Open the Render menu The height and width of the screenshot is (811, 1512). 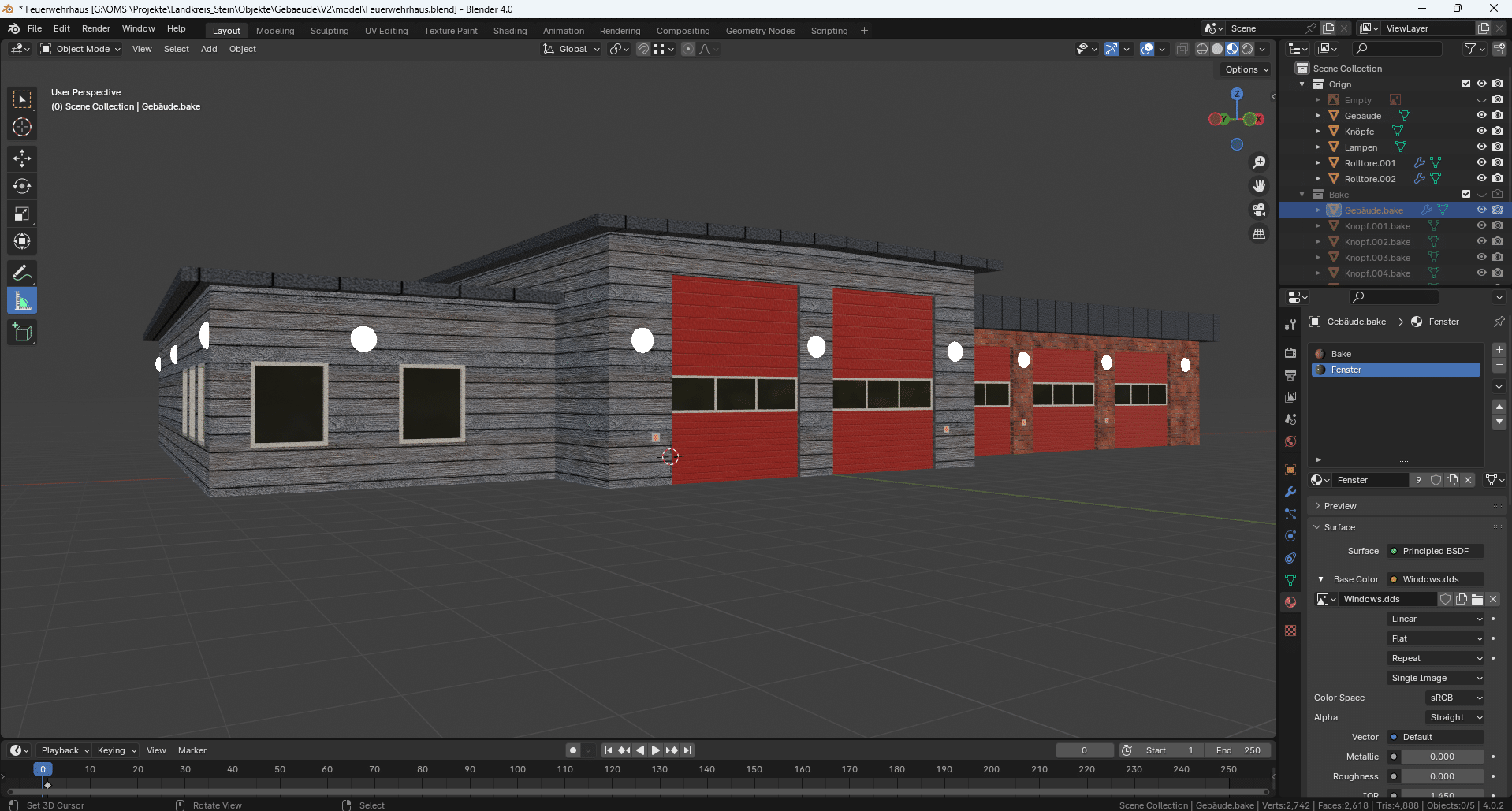pyautogui.click(x=95, y=28)
